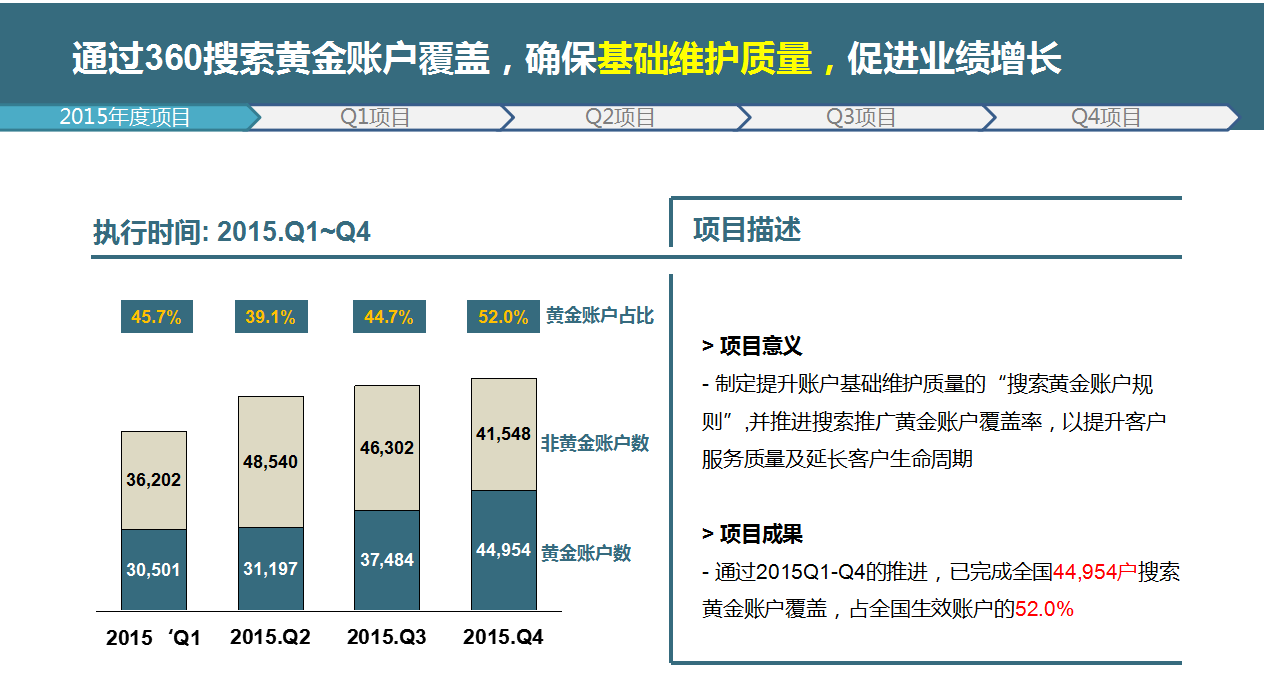Image resolution: width=1264 pixels, height=695 pixels.
Task: Select the Q3项目 chevron tab
Action: click(x=860, y=117)
